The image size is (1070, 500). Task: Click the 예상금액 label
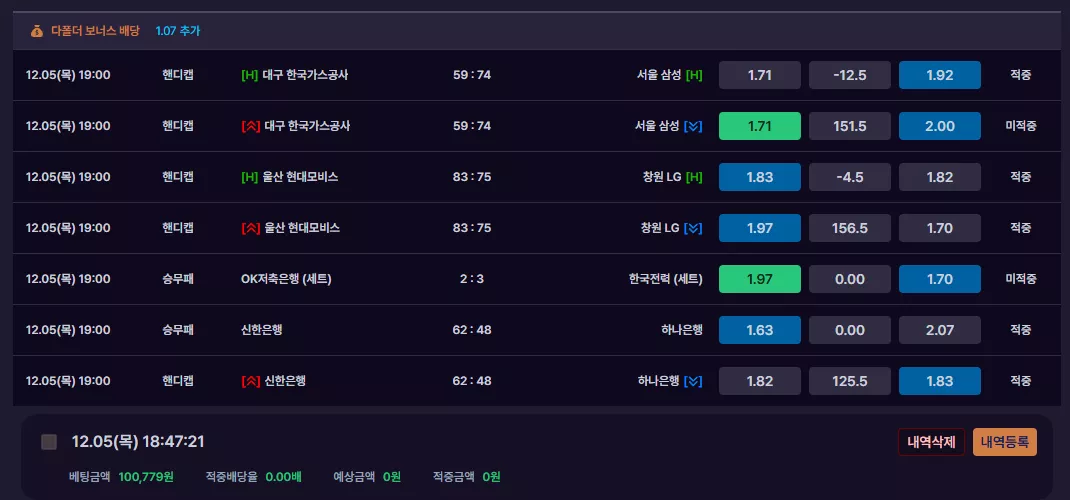point(354,477)
